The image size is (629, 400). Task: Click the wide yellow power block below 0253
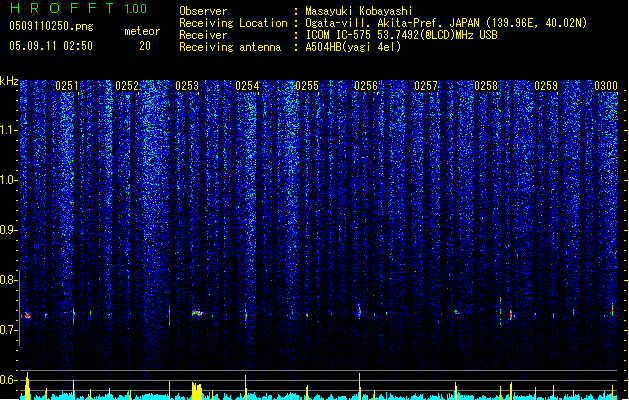[x=197, y=390]
